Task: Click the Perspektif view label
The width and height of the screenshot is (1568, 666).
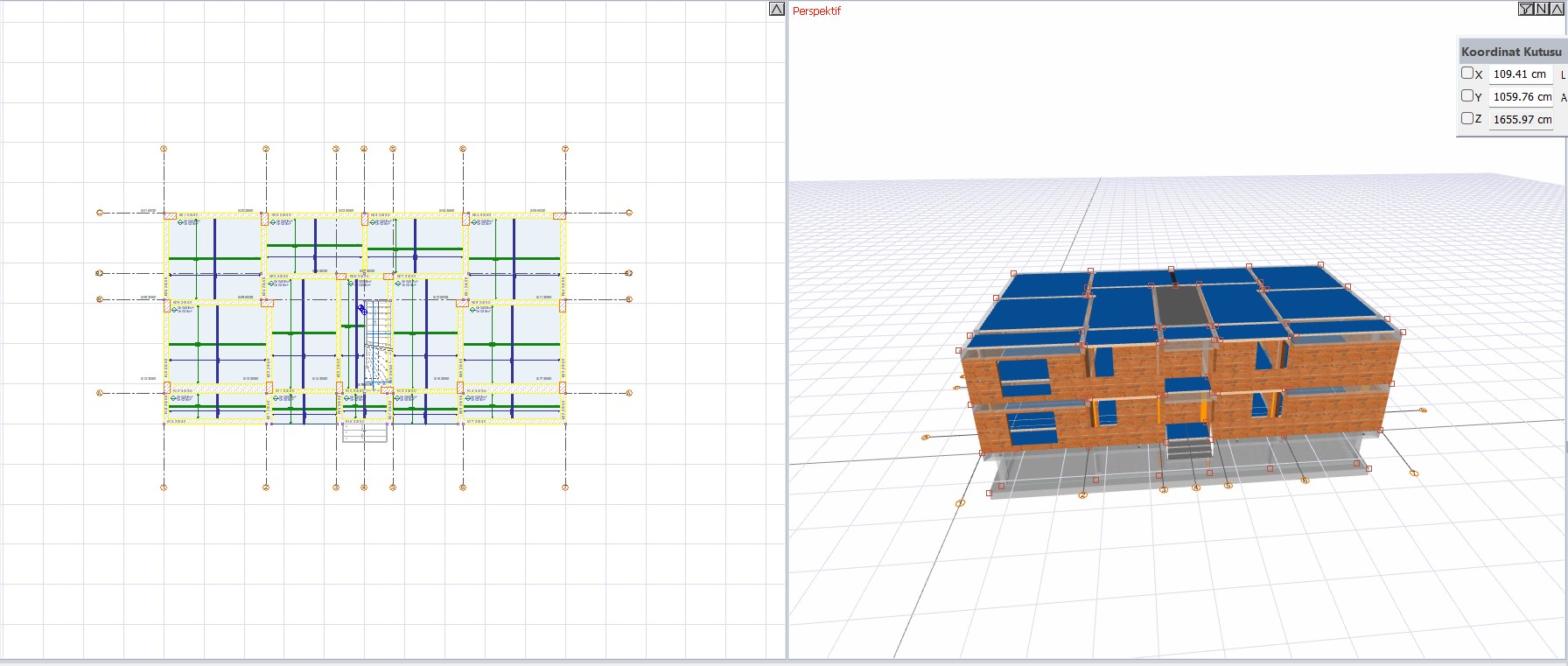Action: (816, 11)
